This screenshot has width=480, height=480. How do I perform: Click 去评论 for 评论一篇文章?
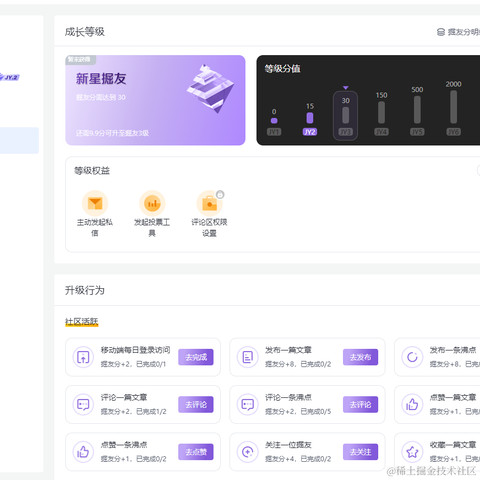(x=196, y=405)
